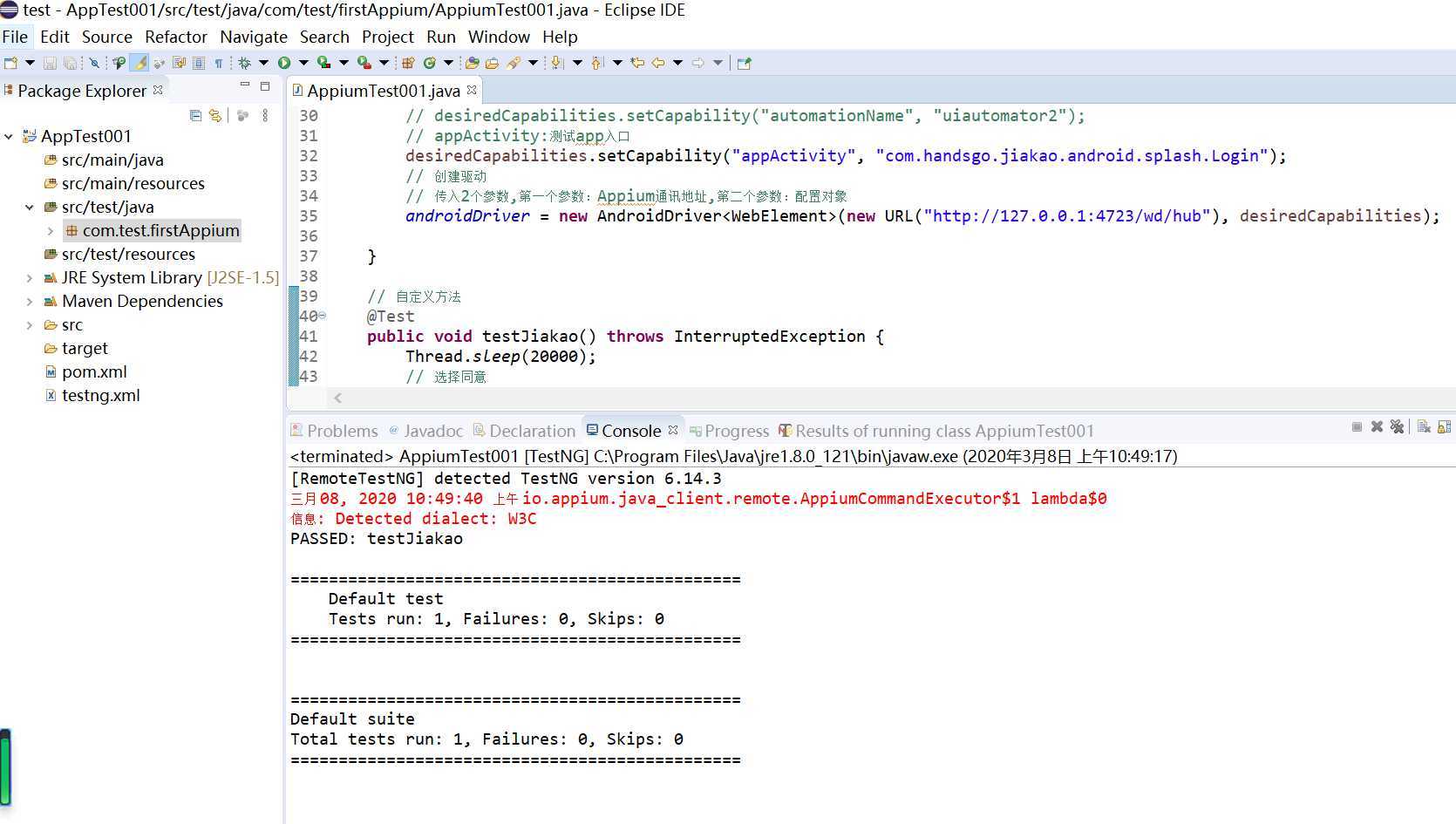Image resolution: width=1456 pixels, height=824 pixels.
Task: Open the dropdown next to New icon
Action: [x=30, y=63]
